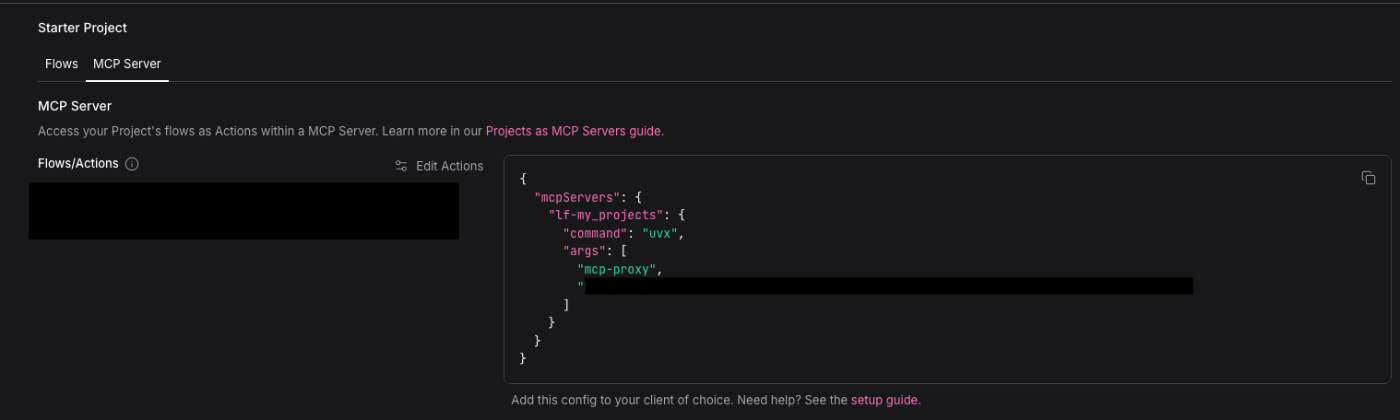
Task: Click the redacted URL argument line
Action: click(x=888, y=287)
